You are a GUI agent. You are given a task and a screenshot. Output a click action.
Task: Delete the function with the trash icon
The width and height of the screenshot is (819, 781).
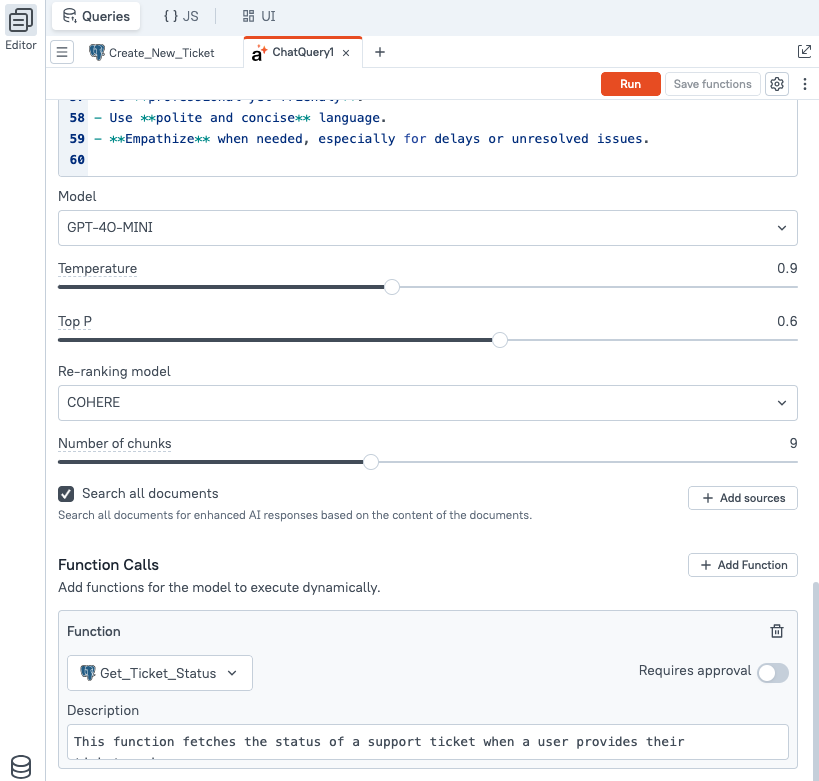(x=777, y=631)
